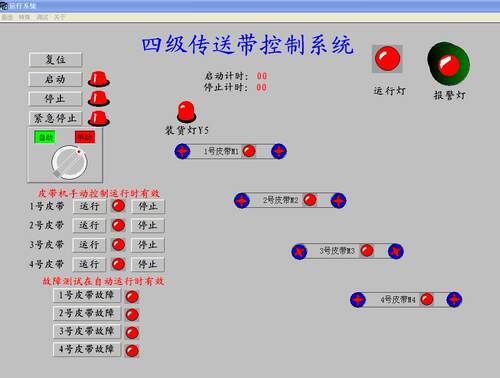Click the red lamp beside 4号皮带故障

(x=132, y=351)
